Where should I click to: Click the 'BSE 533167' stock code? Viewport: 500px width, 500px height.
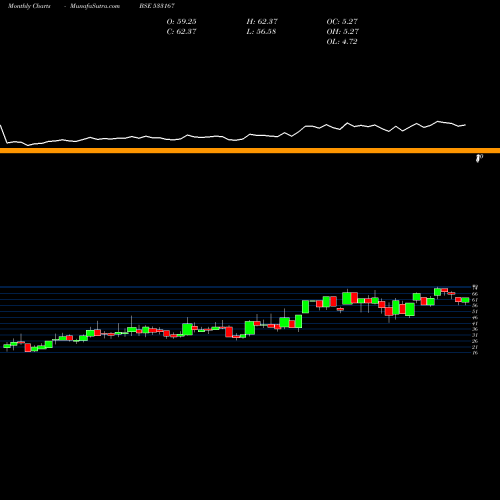pos(157,6)
